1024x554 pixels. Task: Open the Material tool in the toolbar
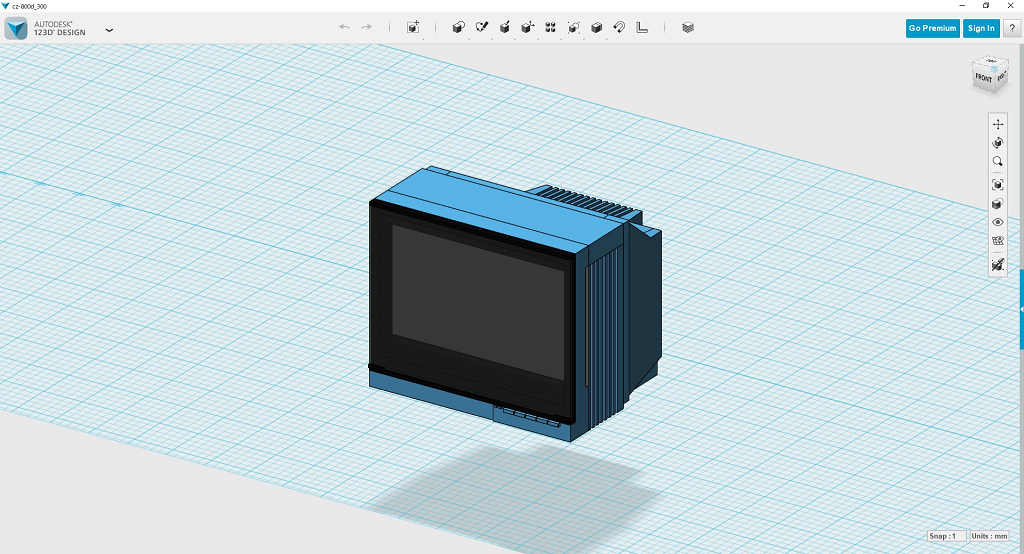(x=688, y=27)
